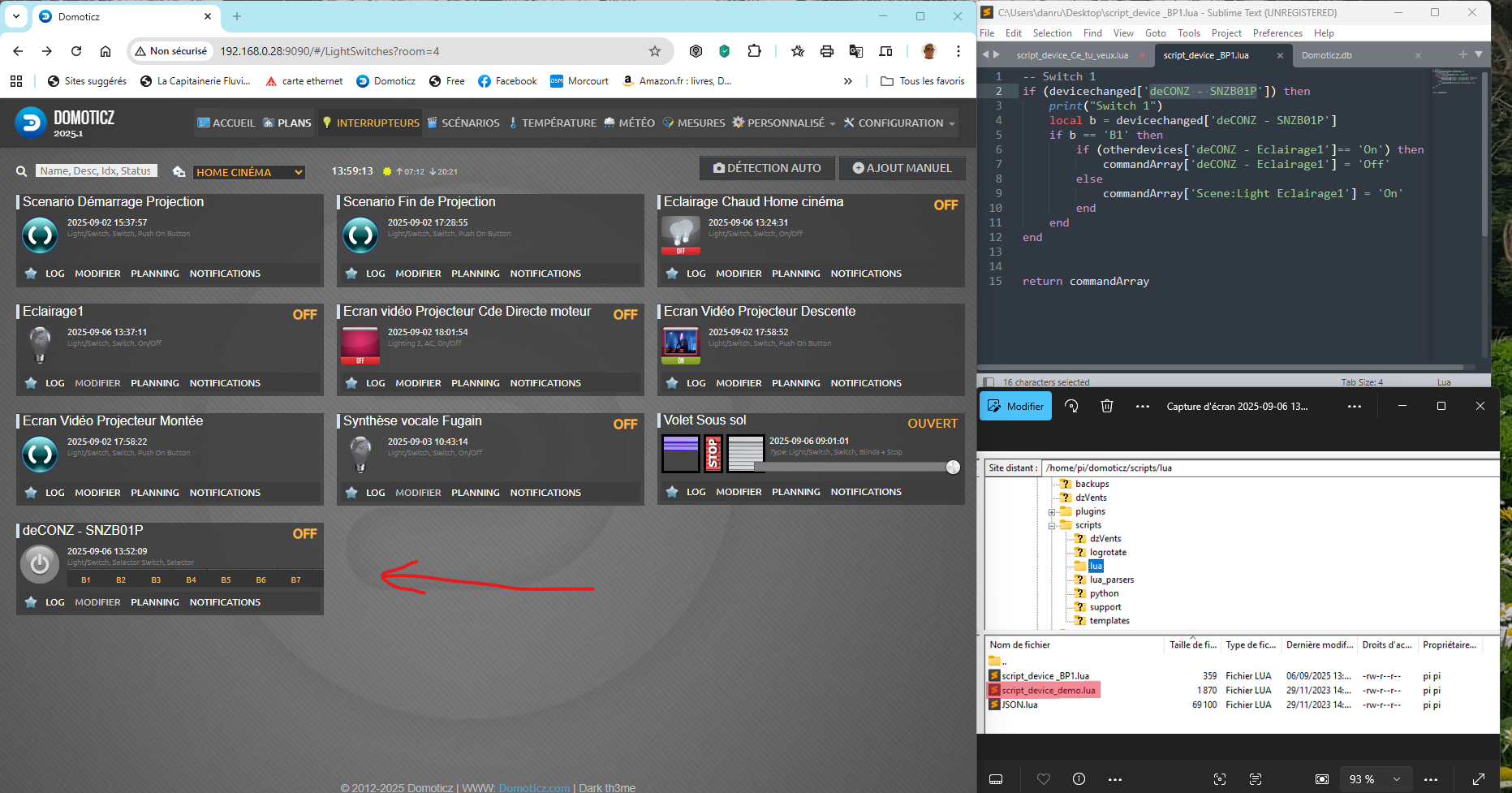Open Sublime Text Selection menu
Screen dimensions: 1512x793
click(x=1052, y=33)
